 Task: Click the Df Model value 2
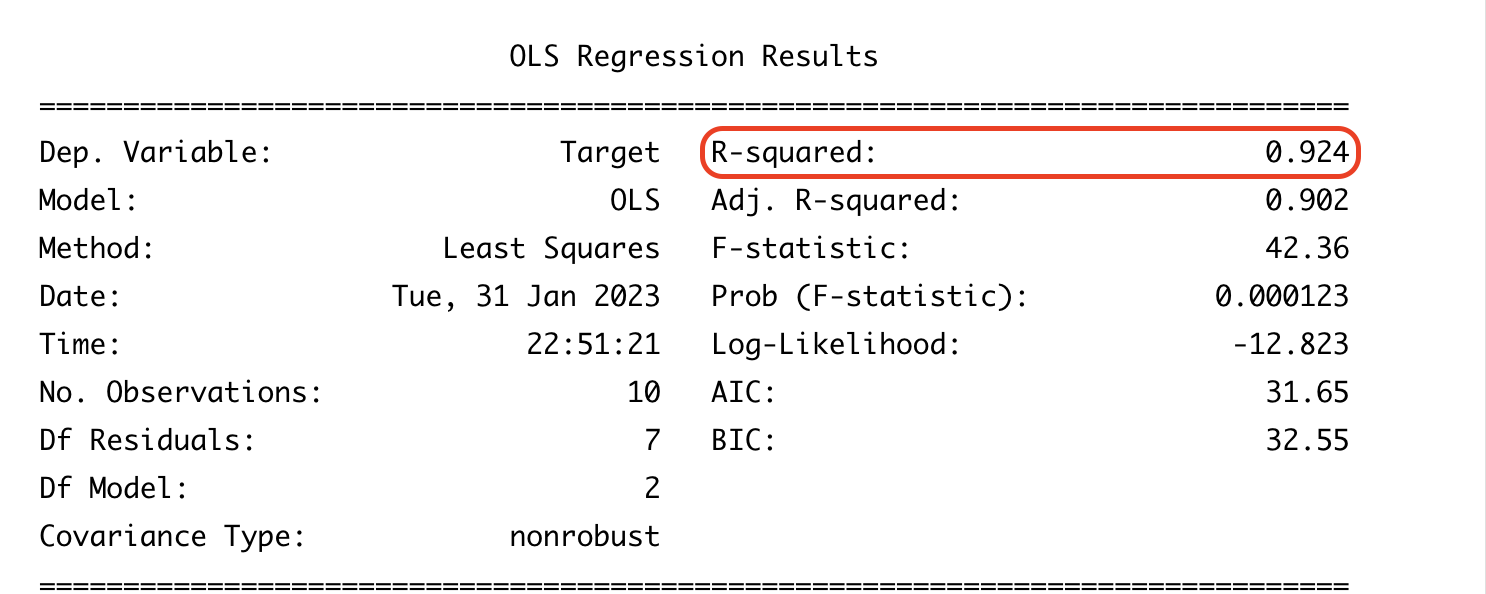[652, 489]
